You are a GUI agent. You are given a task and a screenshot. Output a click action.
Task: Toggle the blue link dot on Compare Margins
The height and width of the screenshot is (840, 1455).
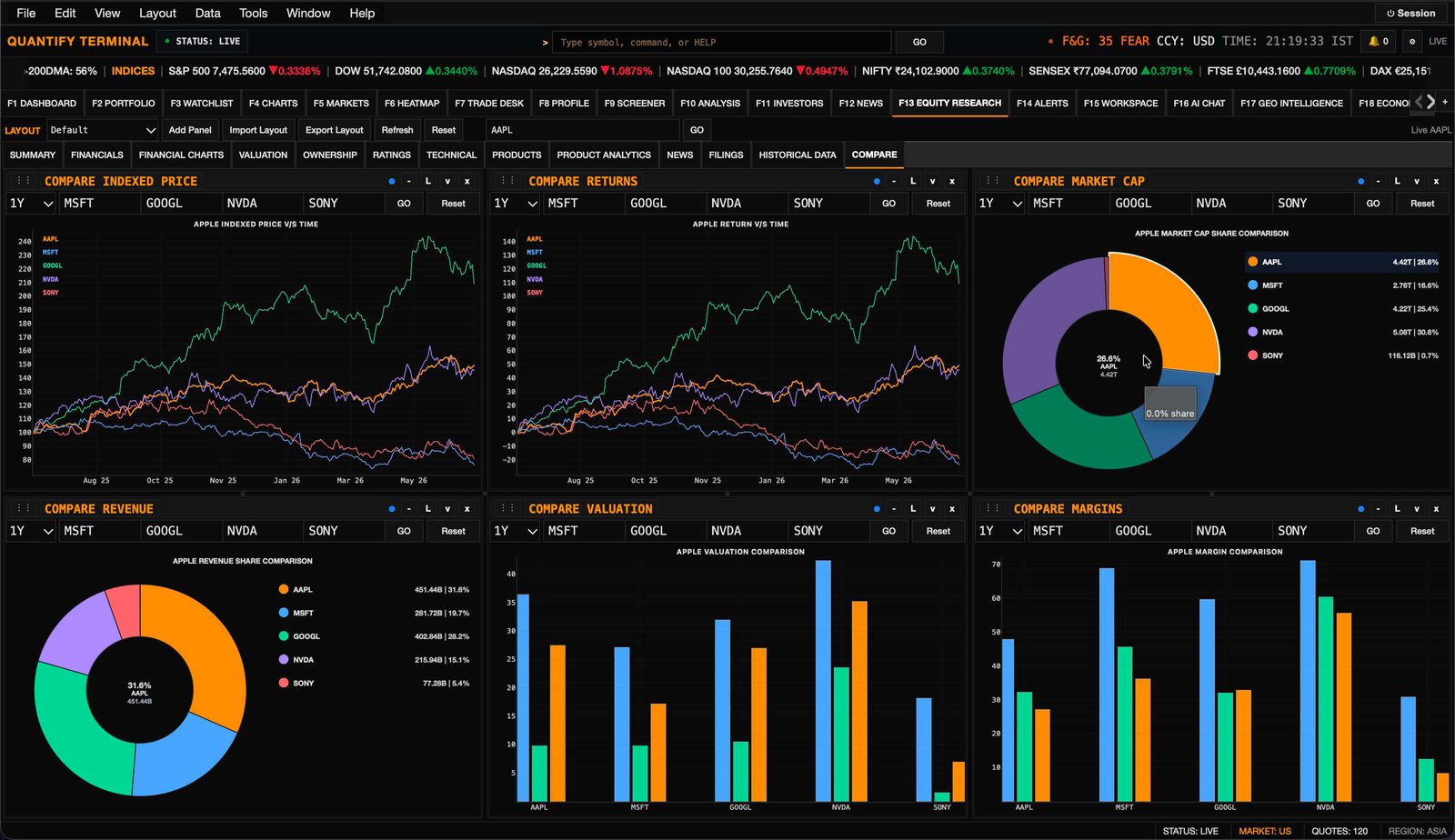pos(1361,508)
